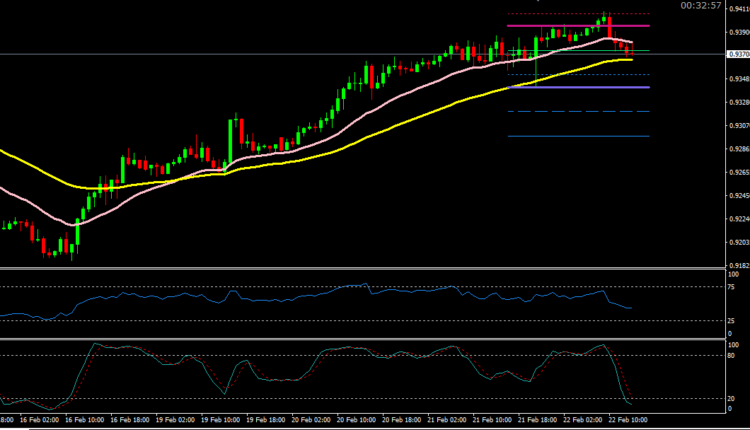The height and width of the screenshot is (430, 750).
Task: Click the 22 Feb 10:00 time label
Action: (627, 422)
